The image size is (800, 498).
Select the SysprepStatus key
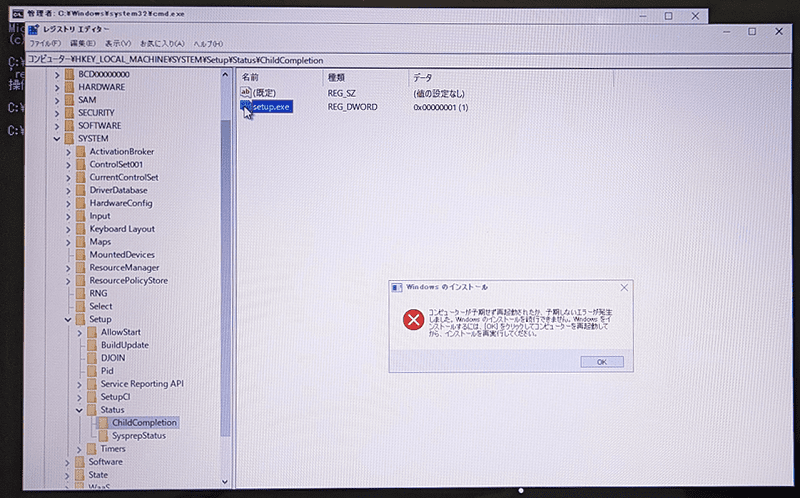pos(139,436)
